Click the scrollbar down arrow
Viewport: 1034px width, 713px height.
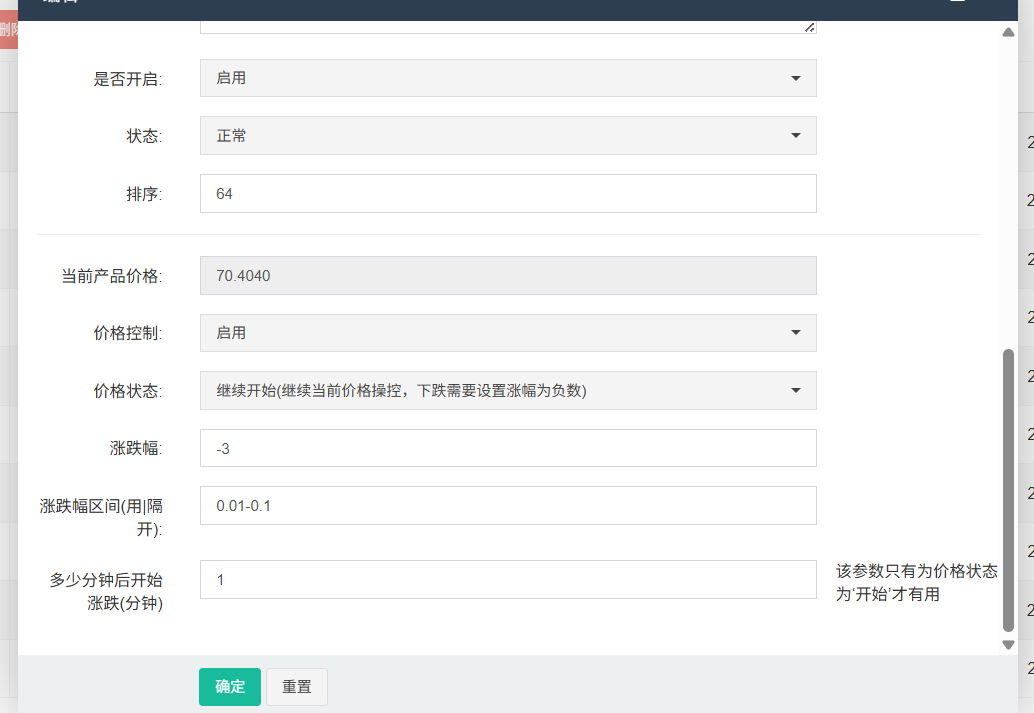1008,645
